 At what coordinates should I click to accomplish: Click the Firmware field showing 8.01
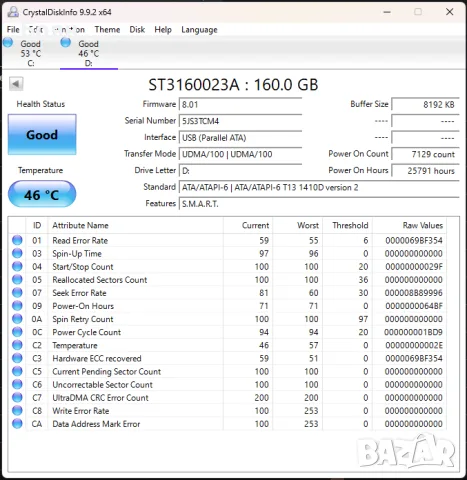point(240,105)
